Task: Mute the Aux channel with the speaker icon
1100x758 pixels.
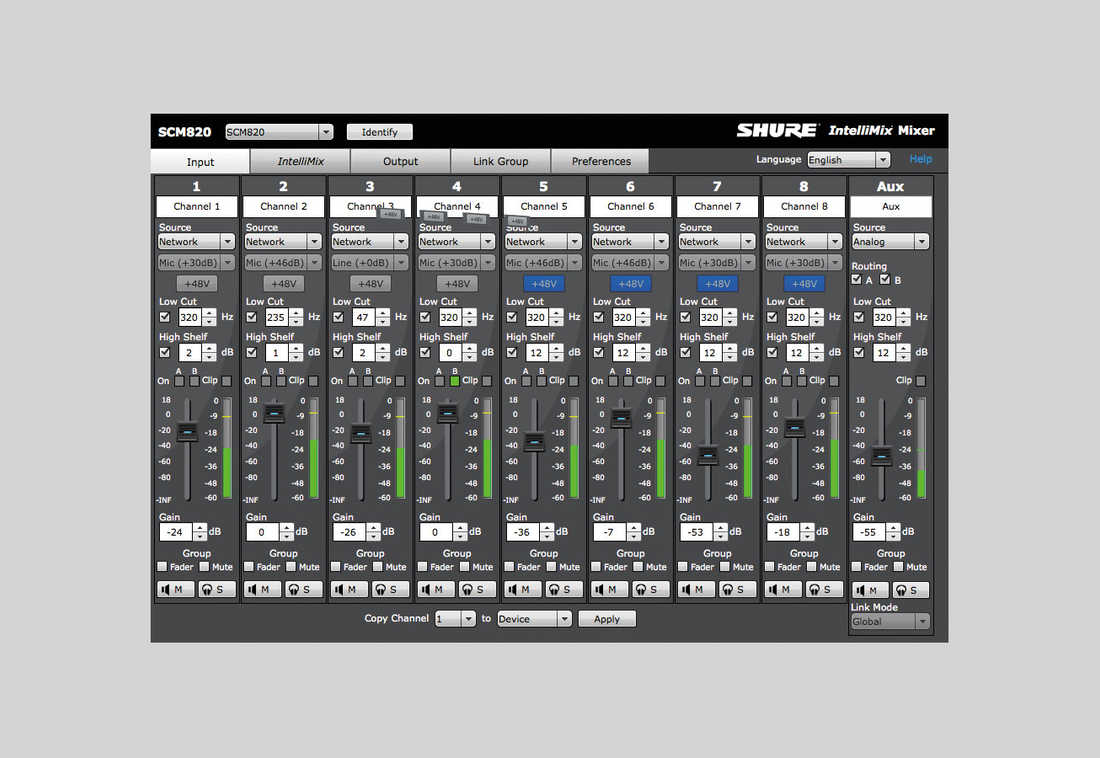Action: pyautogui.click(x=870, y=590)
